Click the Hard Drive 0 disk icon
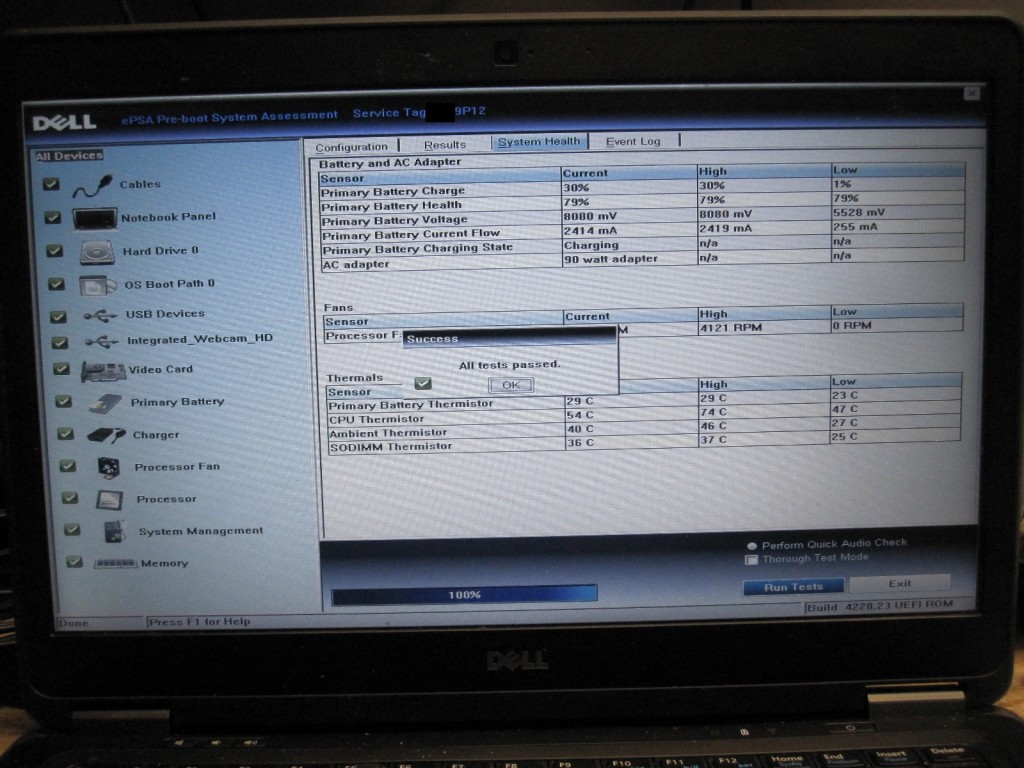Screen dimensions: 1024x768 pos(97,252)
